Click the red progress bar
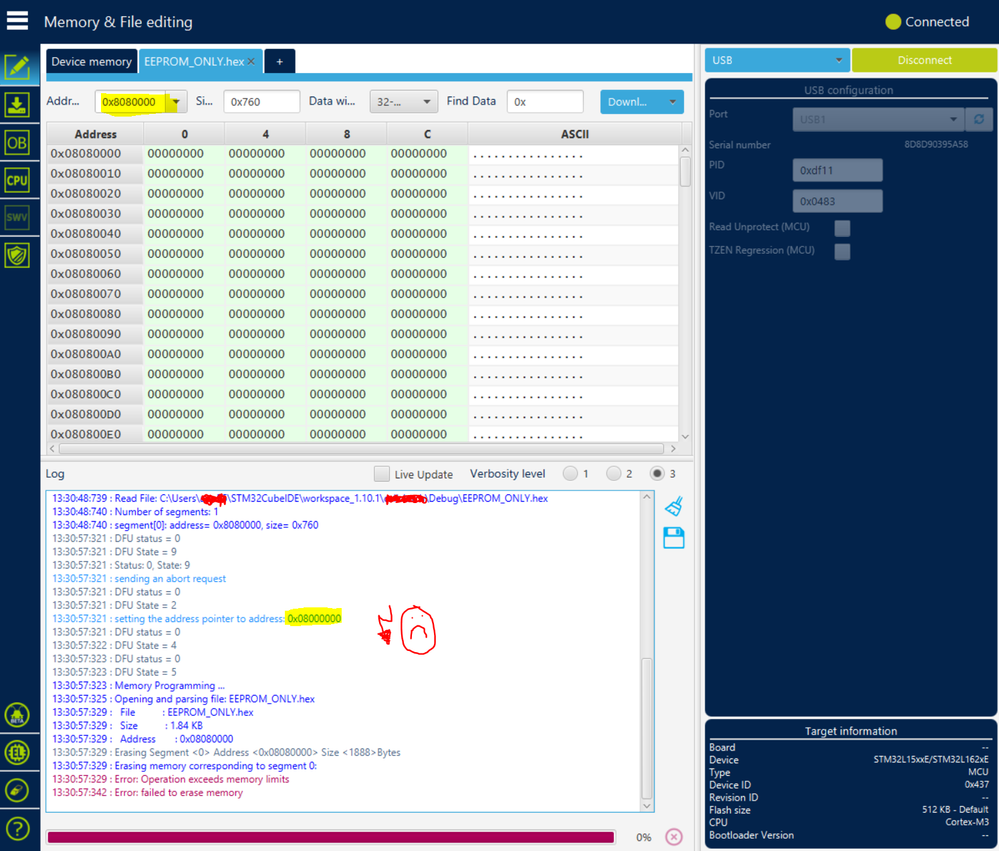999x851 pixels. click(331, 837)
